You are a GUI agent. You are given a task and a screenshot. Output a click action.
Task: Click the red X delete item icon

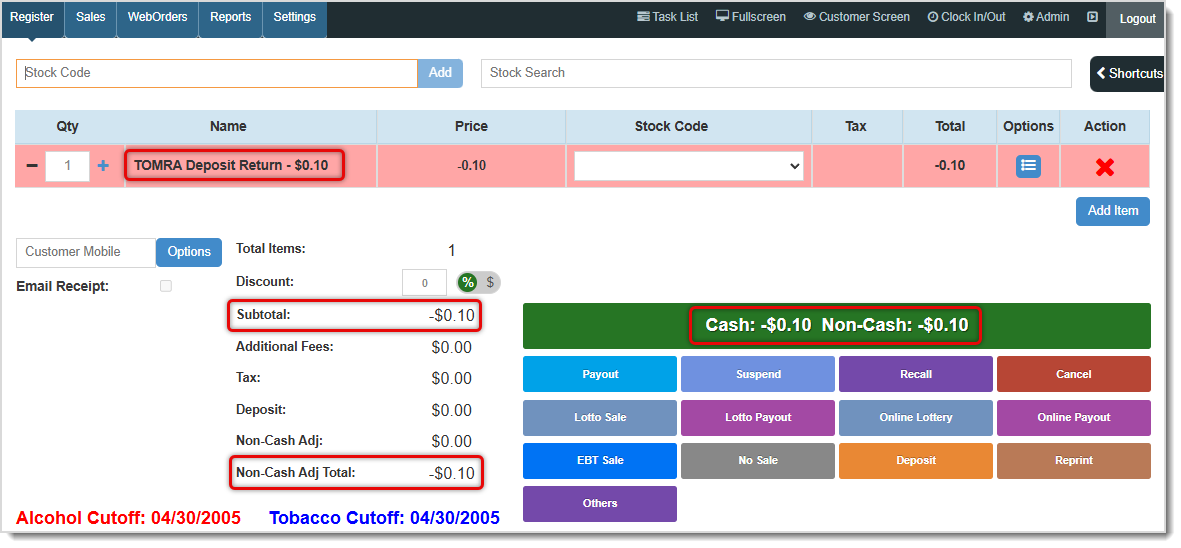click(1104, 167)
